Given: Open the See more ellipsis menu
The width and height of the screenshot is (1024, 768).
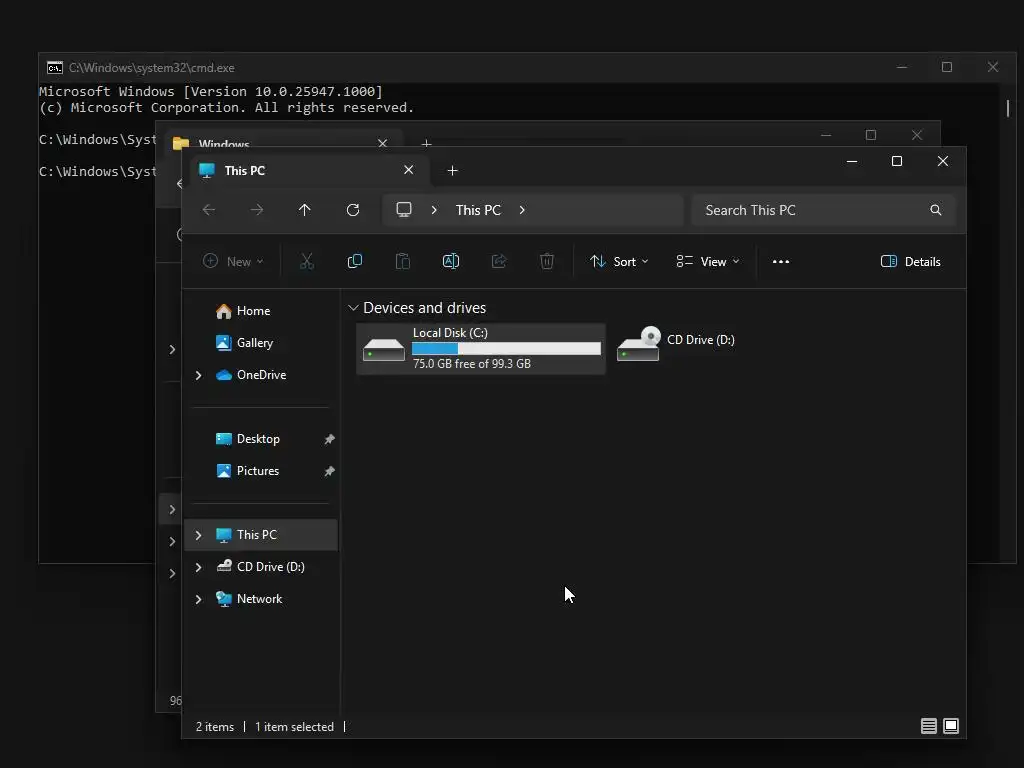Looking at the screenshot, I should click(x=781, y=261).
